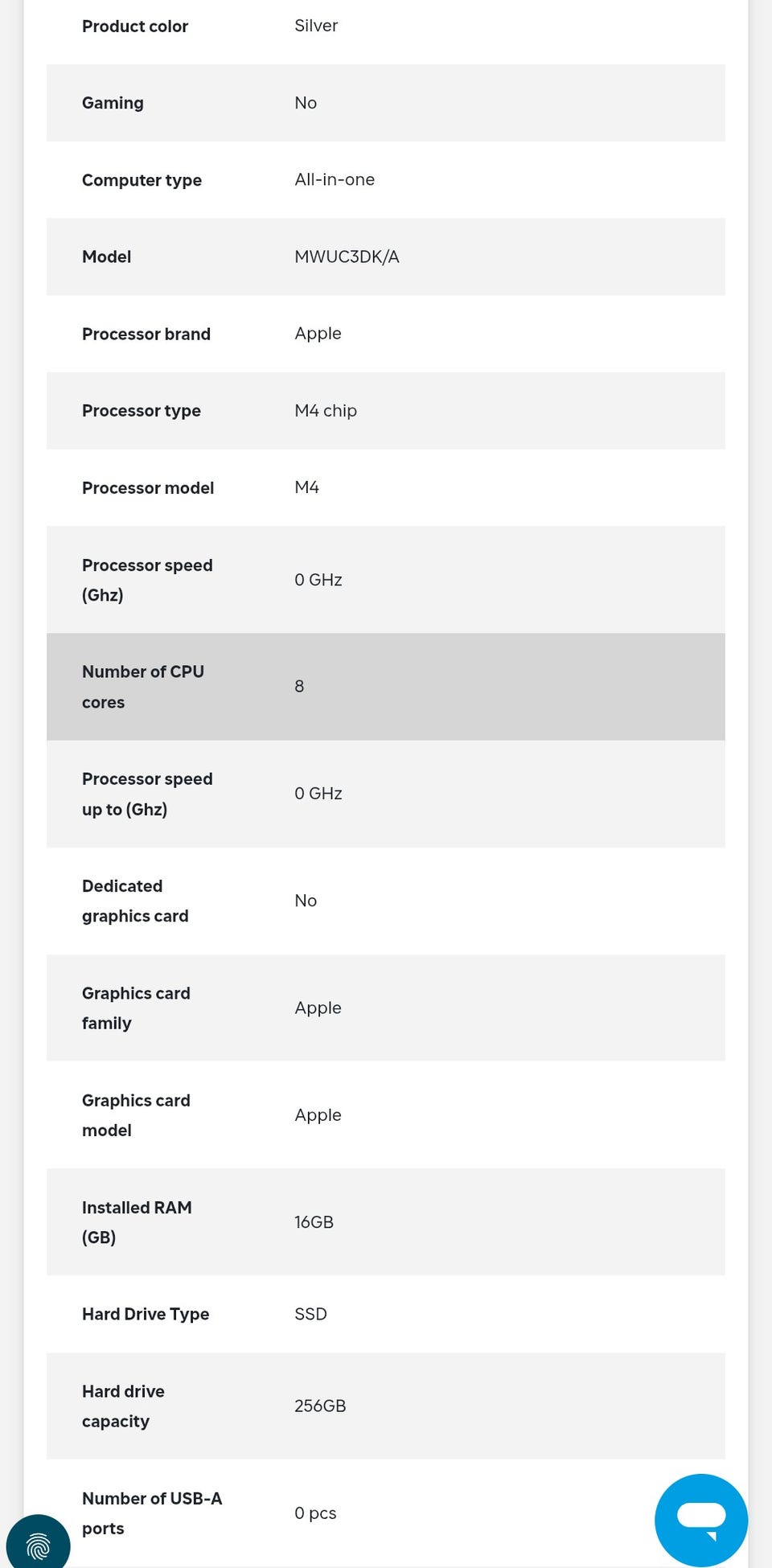Click the Processor type label
772x1568 pixels.
[142, 411]
